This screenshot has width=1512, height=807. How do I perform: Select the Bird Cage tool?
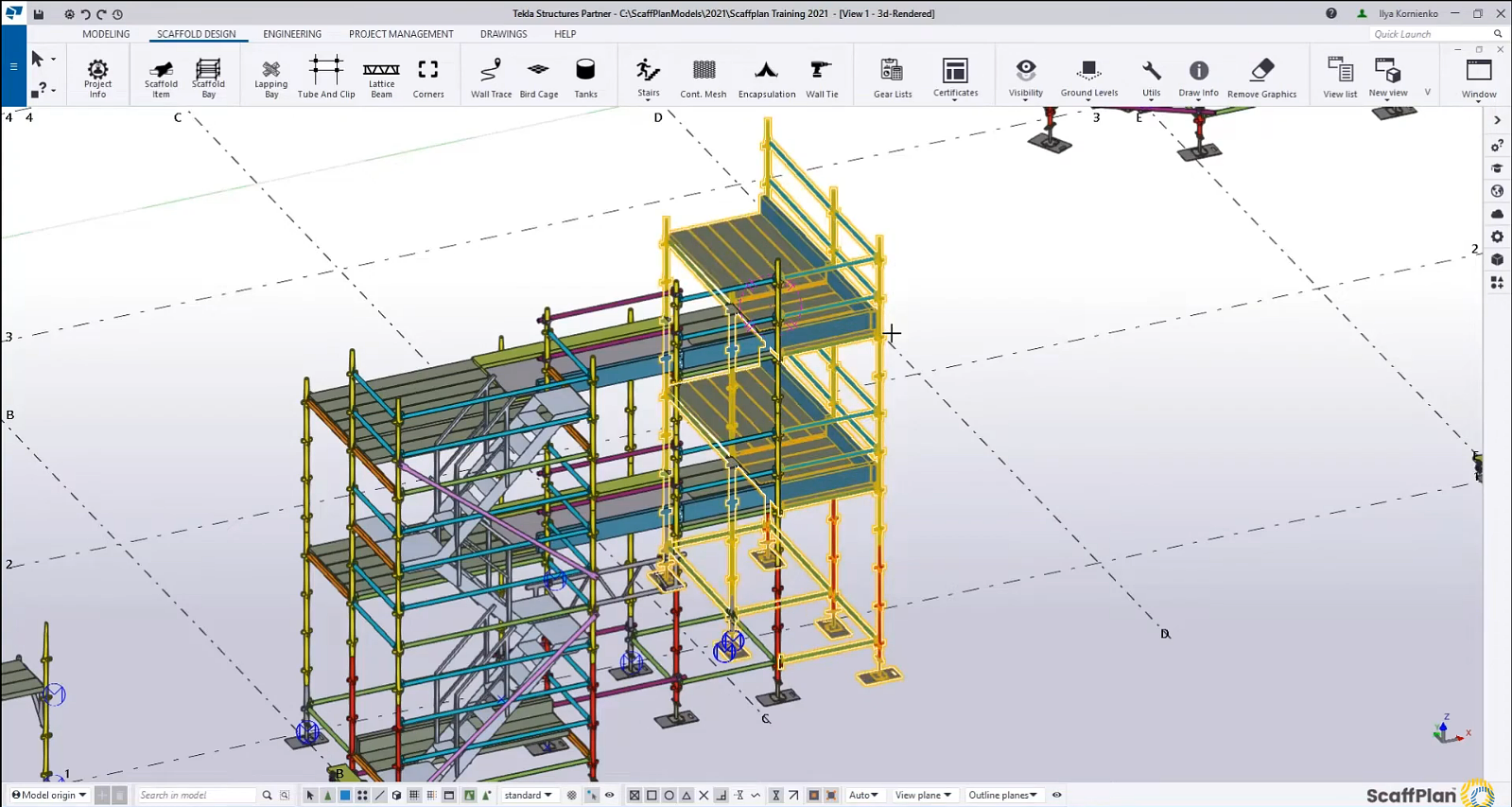coord(539,78)
